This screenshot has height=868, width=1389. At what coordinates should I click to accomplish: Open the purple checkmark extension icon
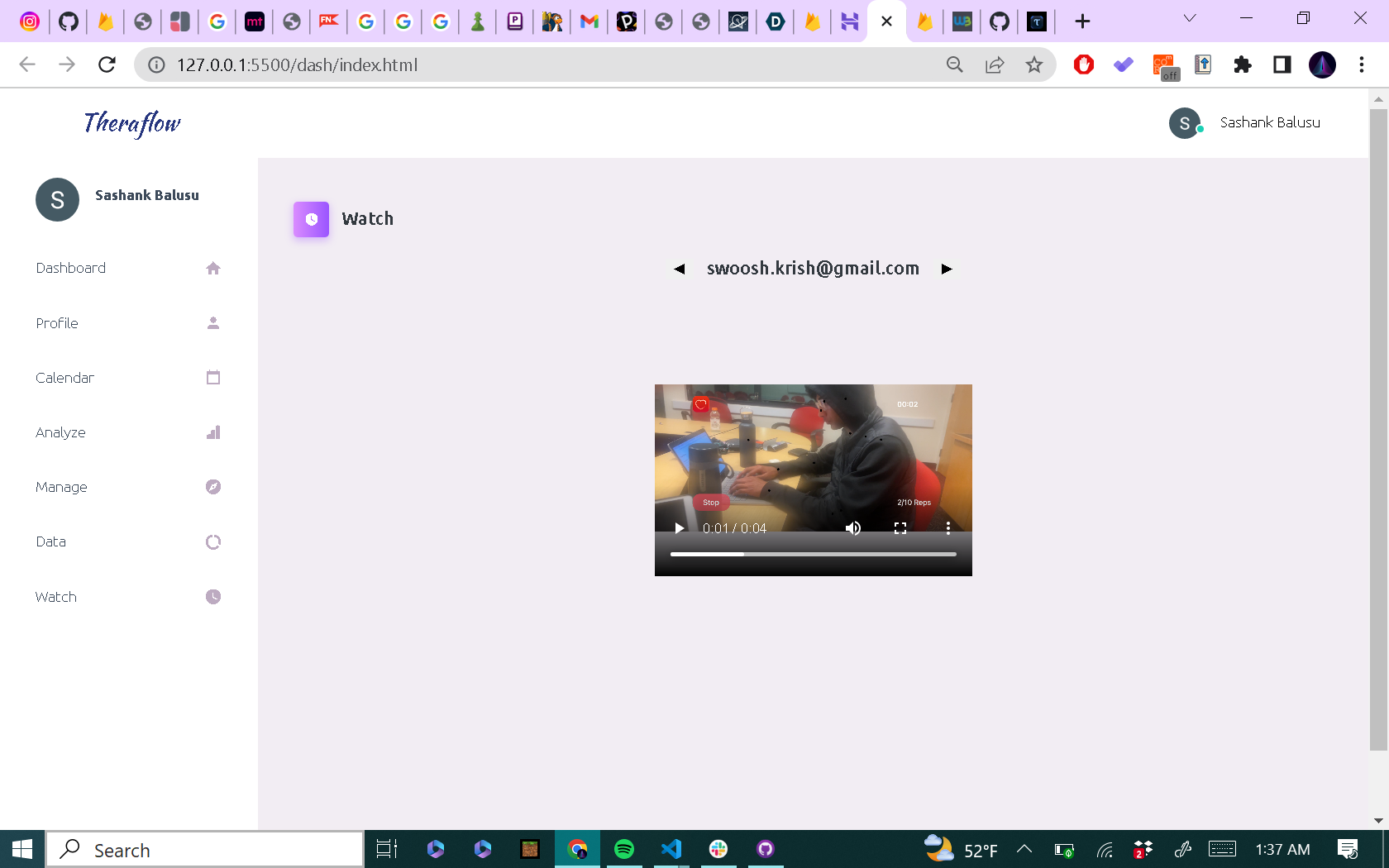click(1124, 64)
